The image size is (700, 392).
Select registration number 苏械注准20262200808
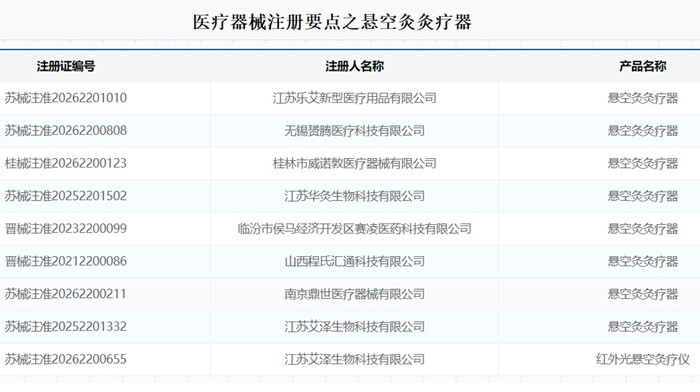click(66, 130)
